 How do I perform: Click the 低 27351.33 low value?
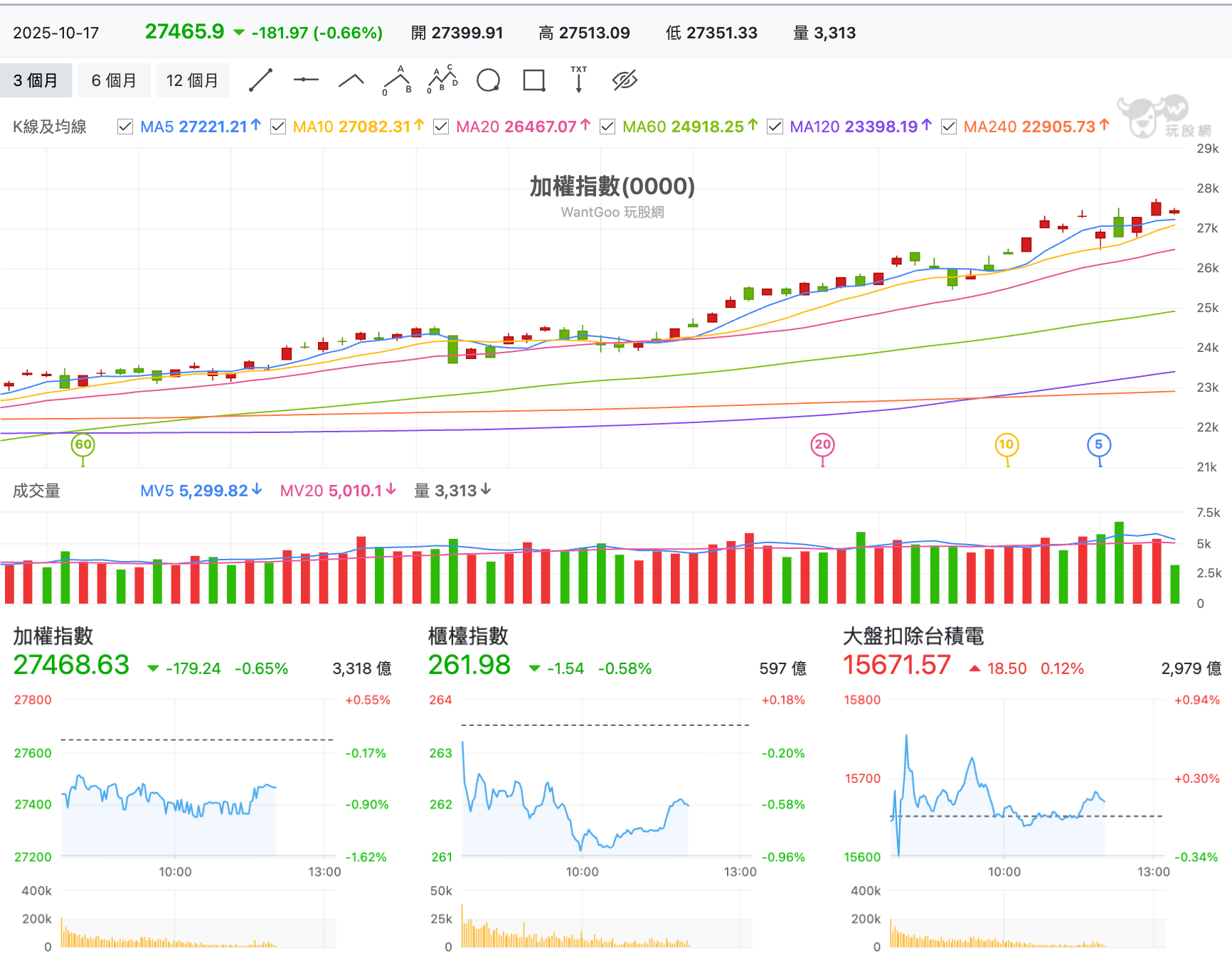pos(711,33)
